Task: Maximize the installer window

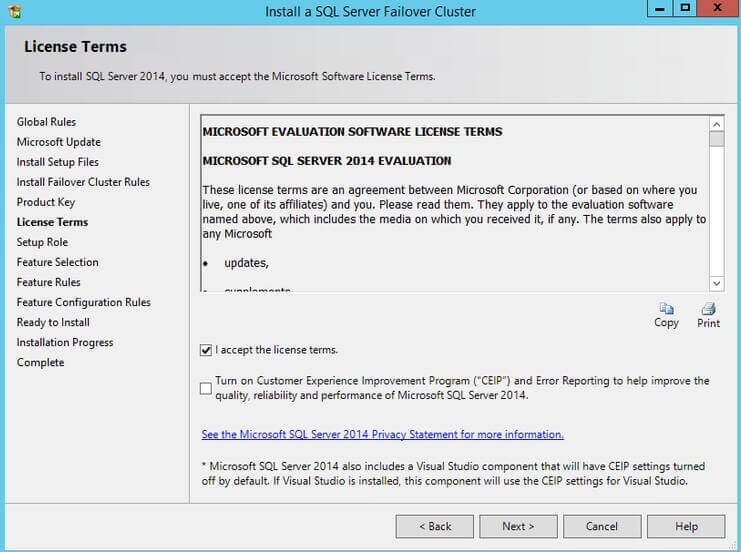Action: coord(685,8)
